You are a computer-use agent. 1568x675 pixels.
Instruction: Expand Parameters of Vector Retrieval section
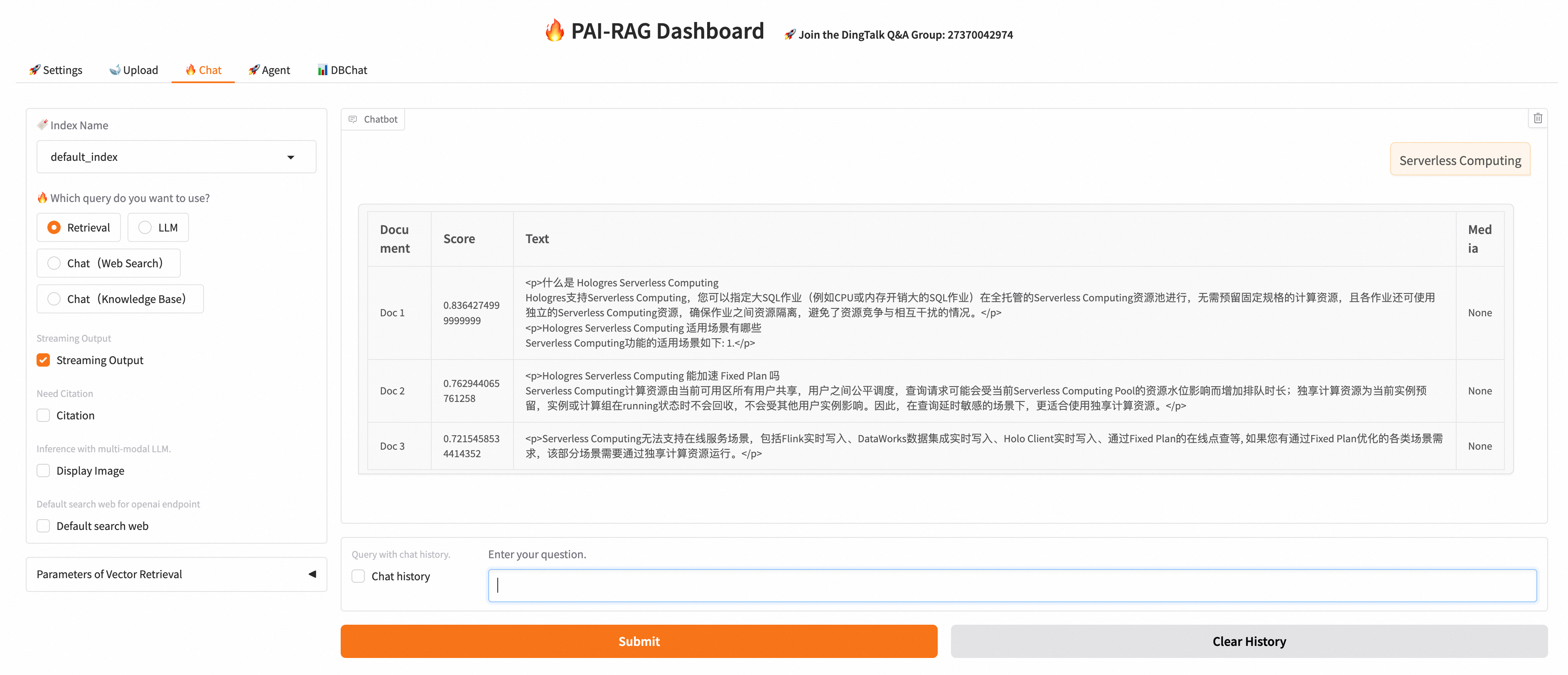coord(176,574)
